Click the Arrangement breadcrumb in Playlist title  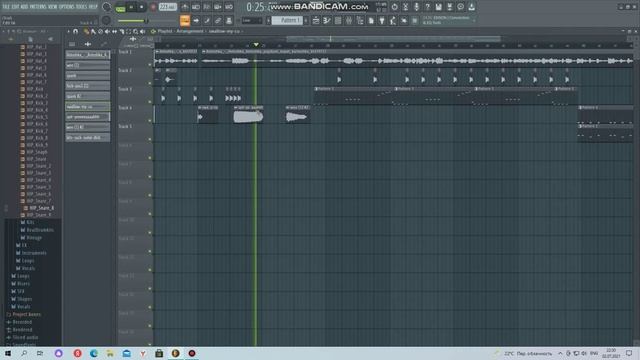pos(190,31)
